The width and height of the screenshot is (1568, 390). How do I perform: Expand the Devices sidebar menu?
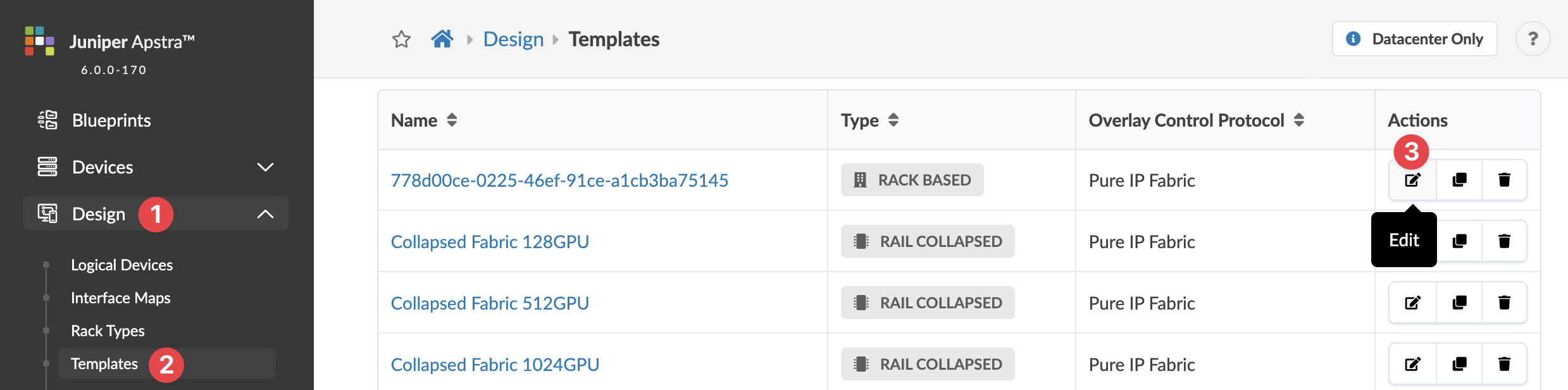(x=265, y=167)
